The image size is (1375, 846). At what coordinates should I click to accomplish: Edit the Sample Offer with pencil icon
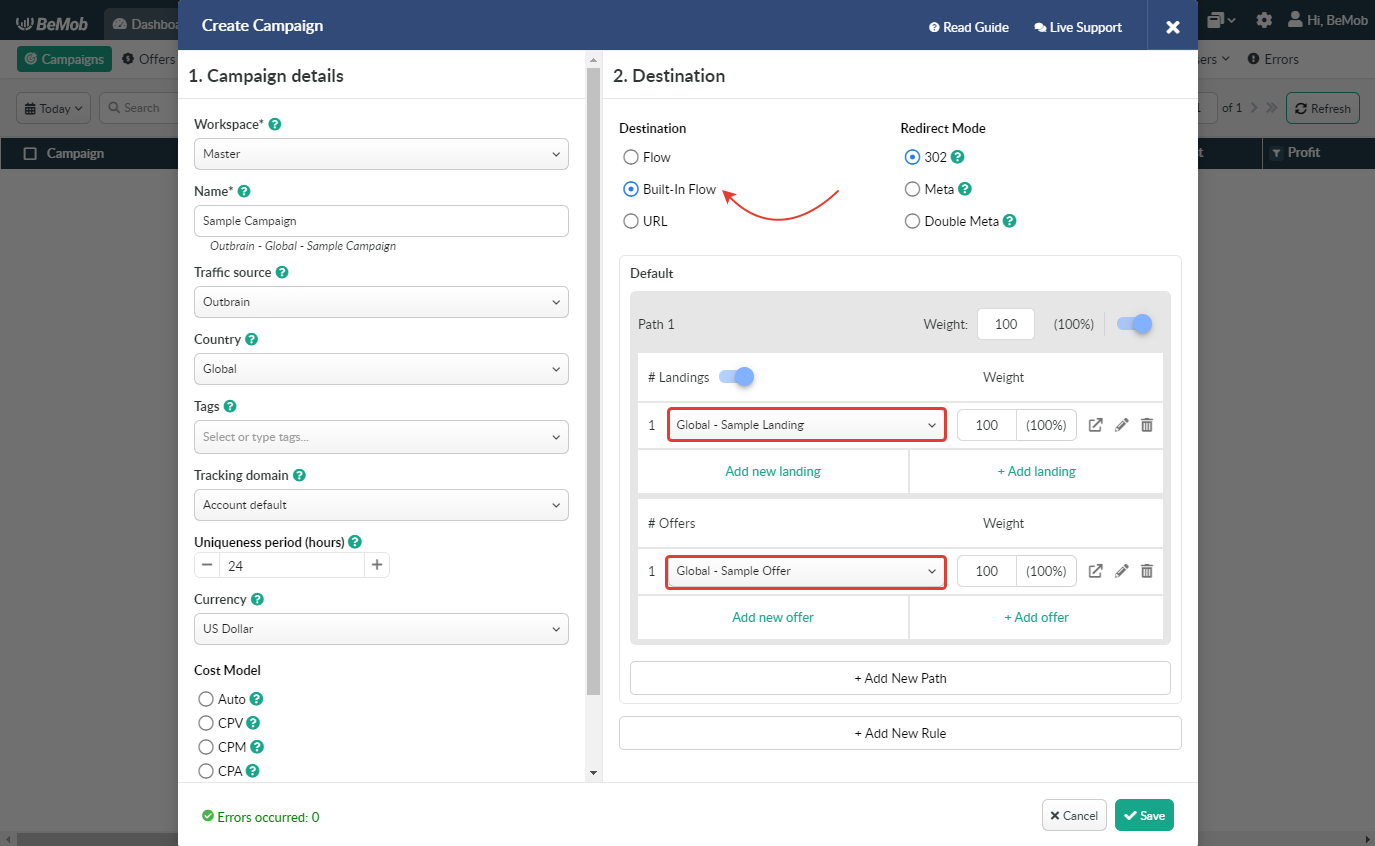click(x=1122, y=571)
